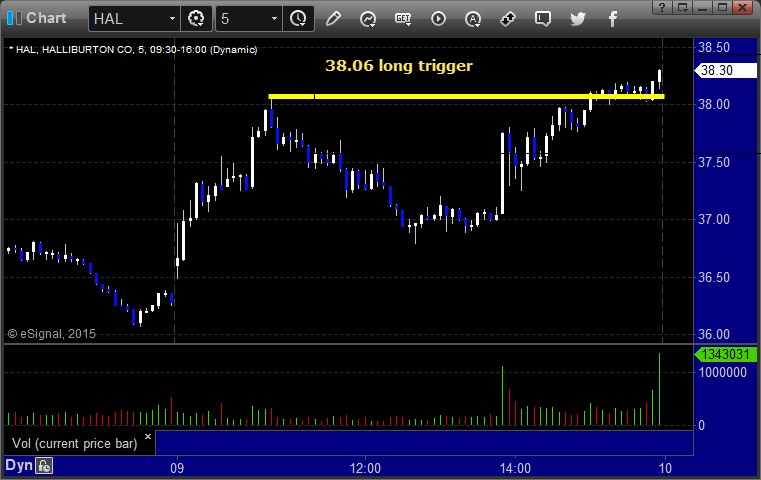
Task: Click the 36.00 price axis label
Action: point(714,334)
